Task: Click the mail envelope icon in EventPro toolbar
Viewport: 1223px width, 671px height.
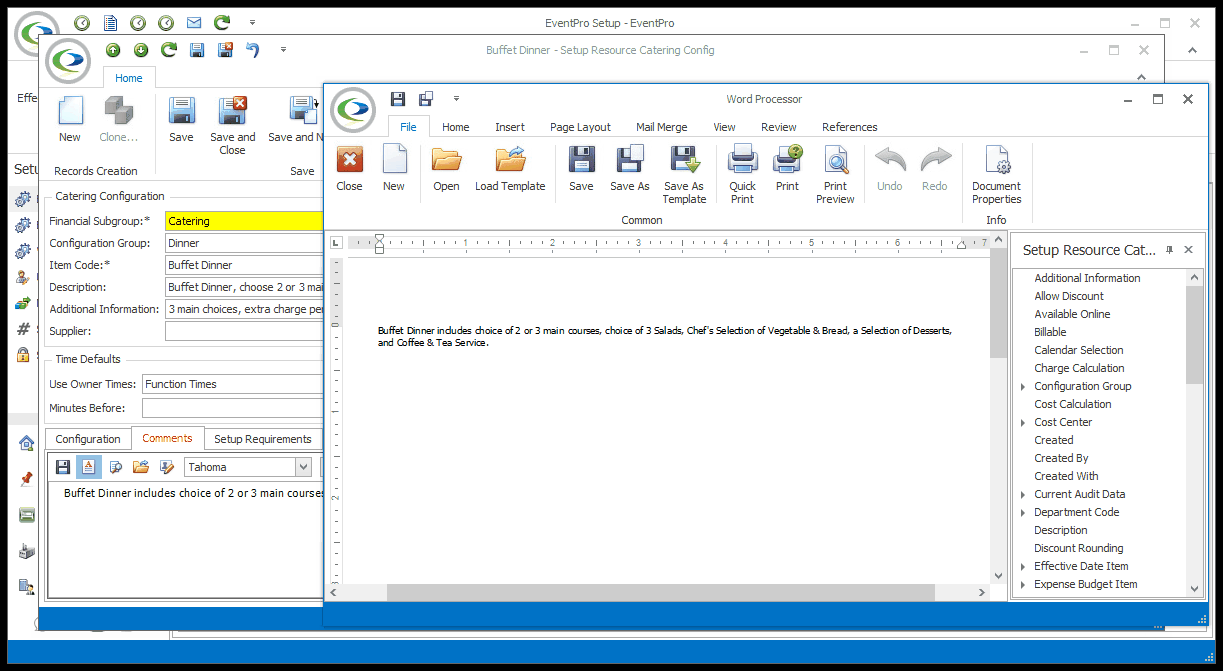Action: click(x=194, y=22)
